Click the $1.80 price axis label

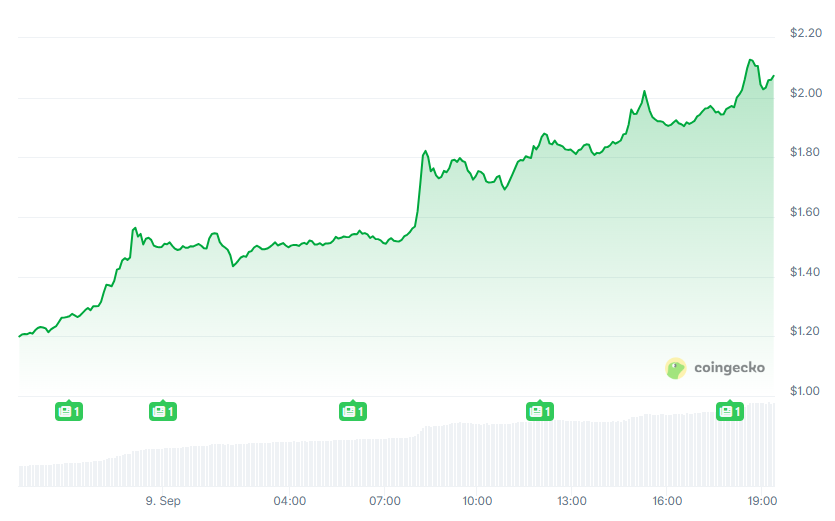click(x=805, y=152)
